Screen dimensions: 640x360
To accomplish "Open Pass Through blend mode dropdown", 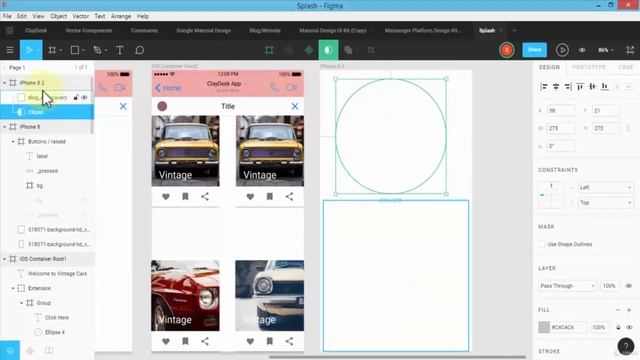I will click(567, 286).
